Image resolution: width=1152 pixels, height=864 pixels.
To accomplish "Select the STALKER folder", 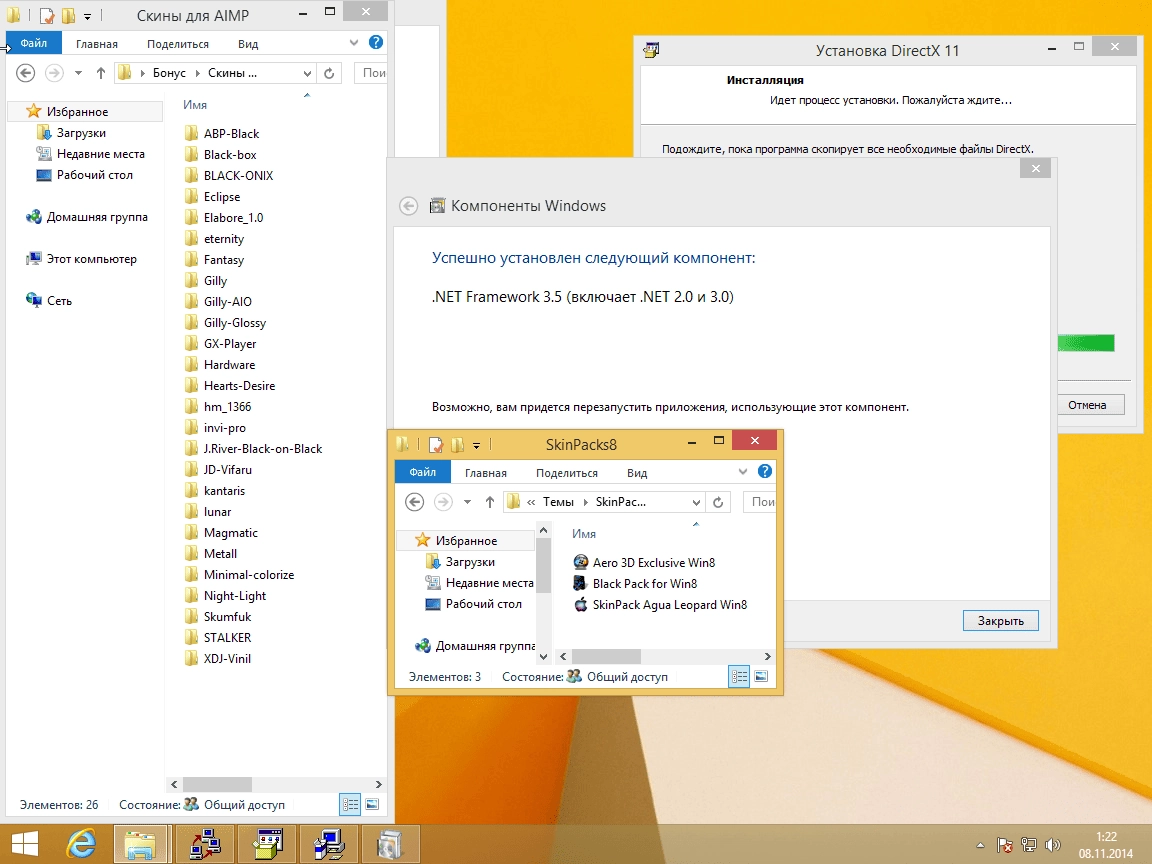I will coord(227,638).
